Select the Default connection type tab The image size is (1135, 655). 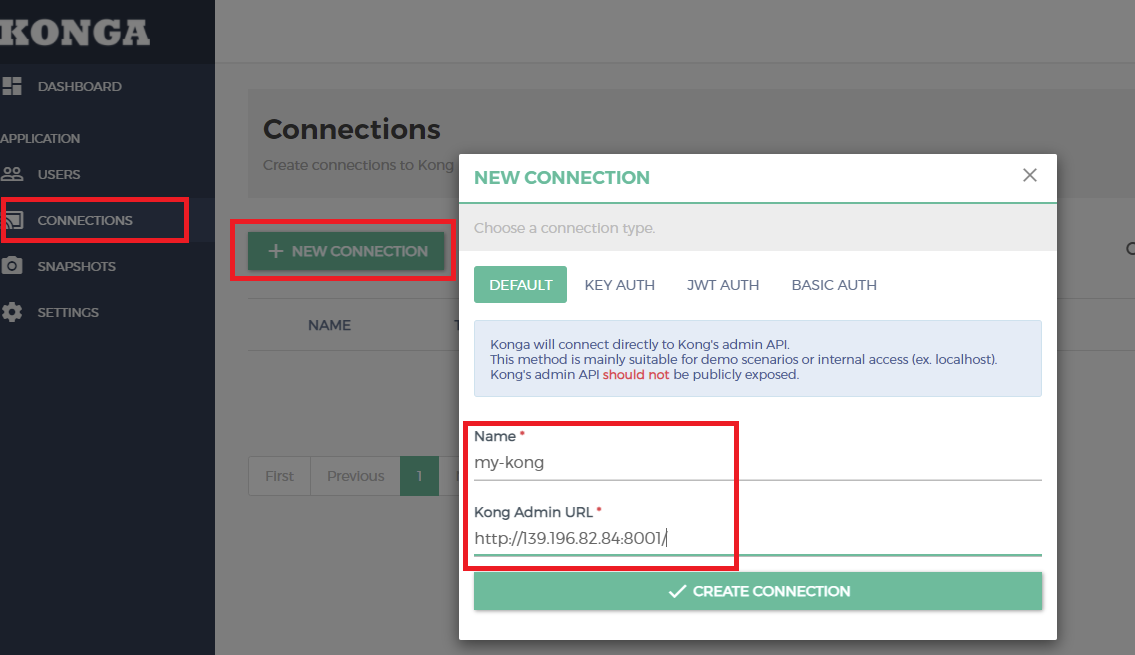point(520,284)
